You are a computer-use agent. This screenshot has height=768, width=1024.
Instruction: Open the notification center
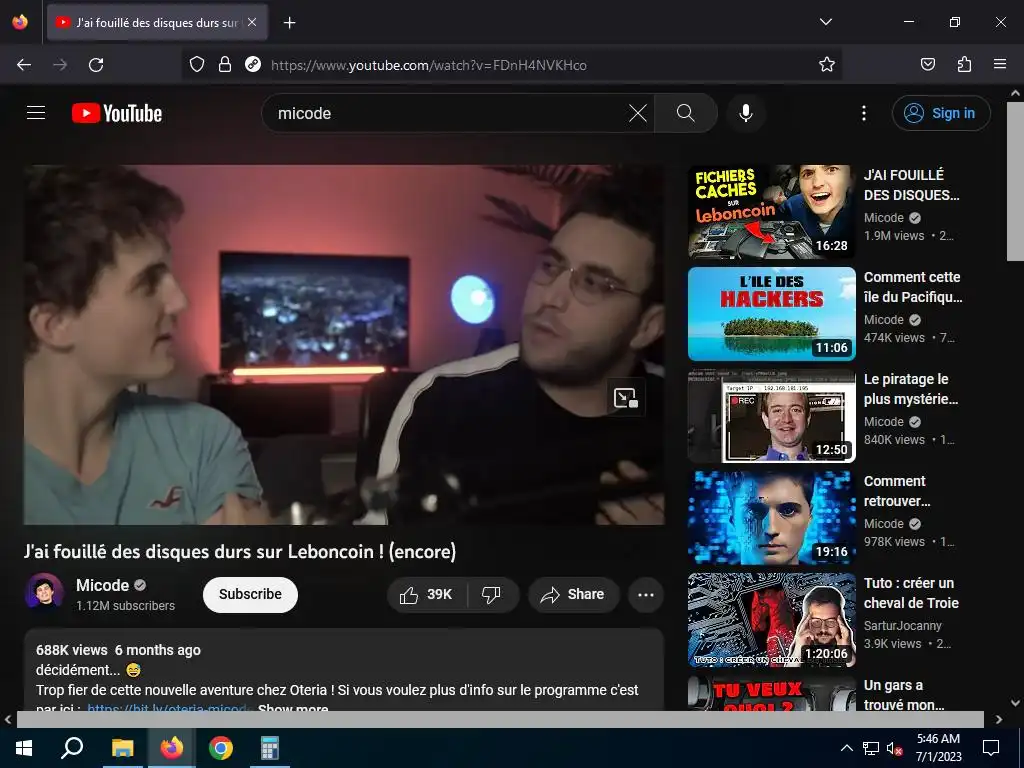991,748
